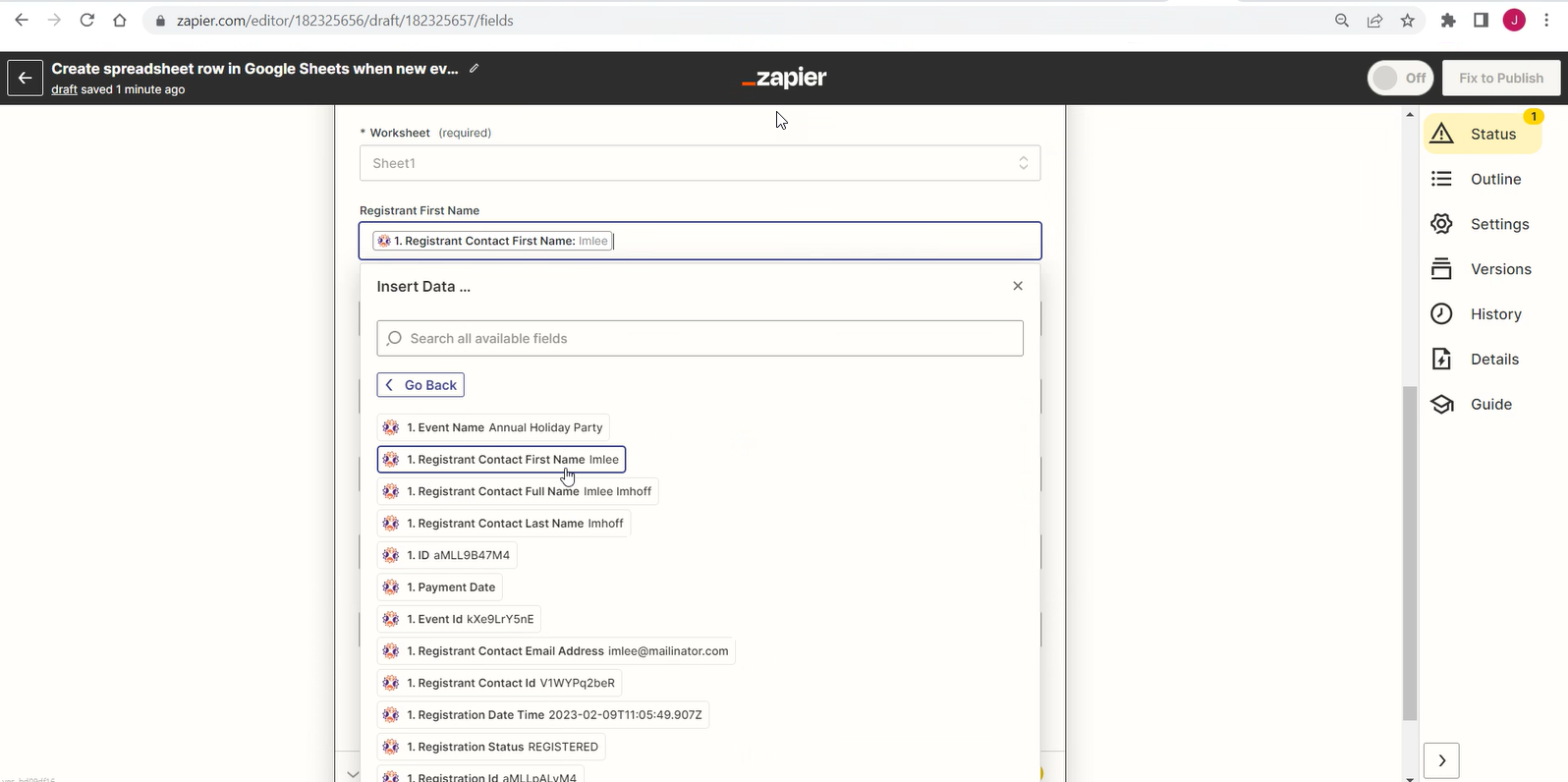Screen dimensions: 1568x782
Task: Insert the Event Id field
Action: click(459, 619)
